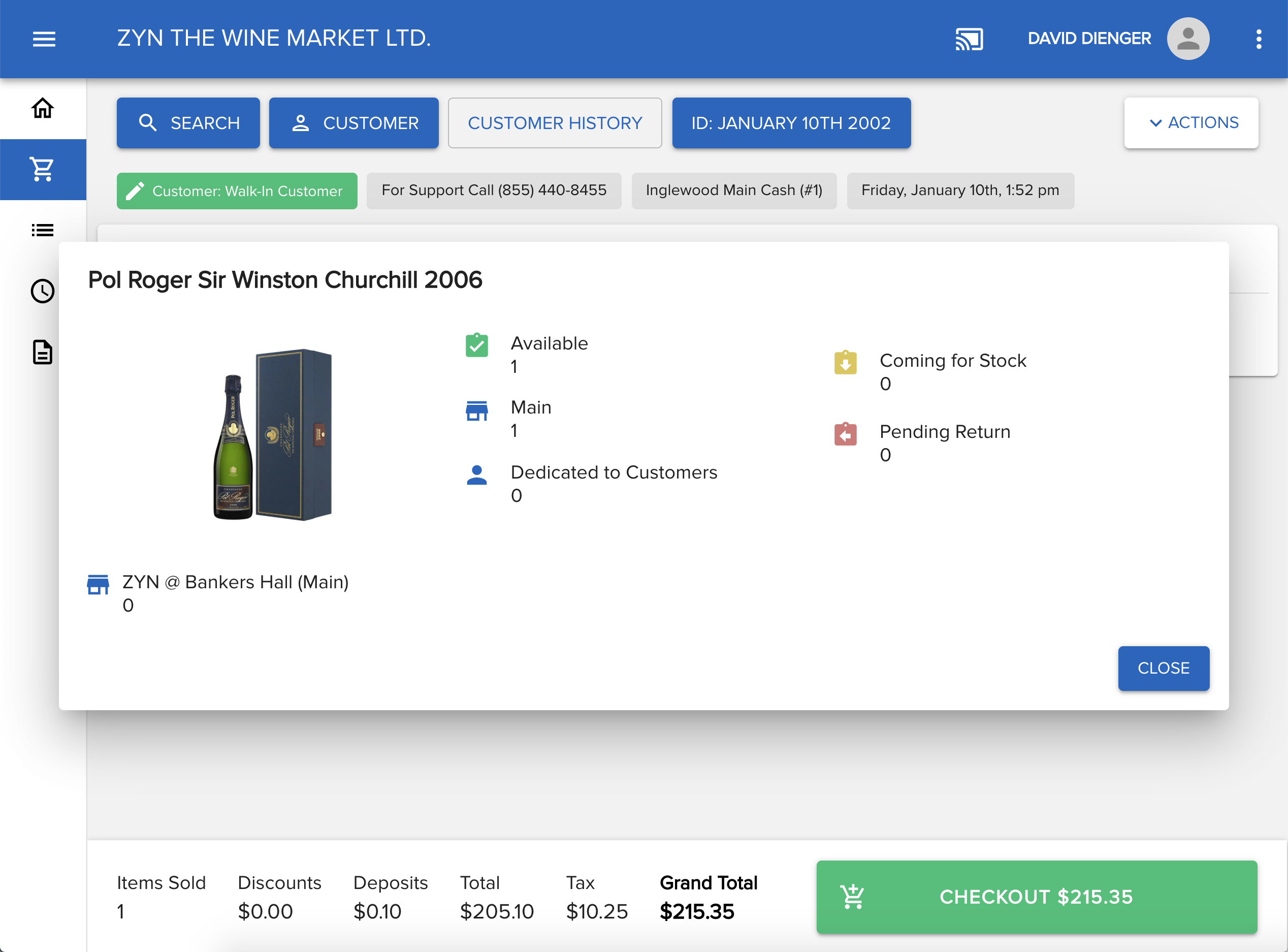Open the document reports sidebar icon

(x=43, y=352)
